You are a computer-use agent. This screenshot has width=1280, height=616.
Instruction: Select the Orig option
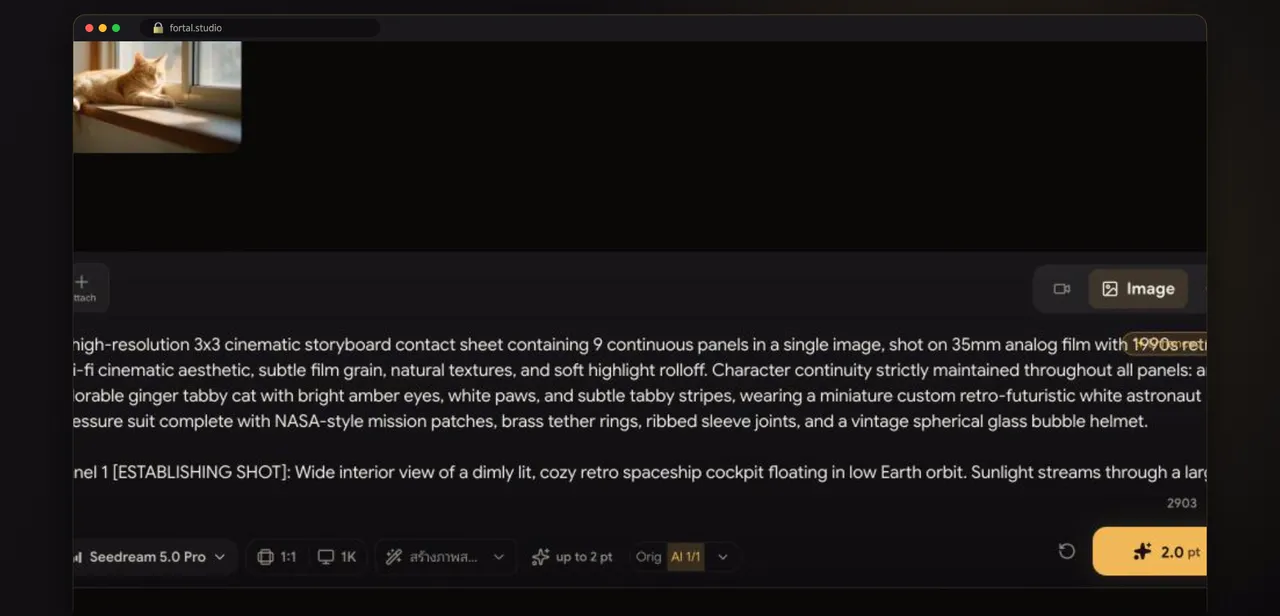(x=649, y=557)
